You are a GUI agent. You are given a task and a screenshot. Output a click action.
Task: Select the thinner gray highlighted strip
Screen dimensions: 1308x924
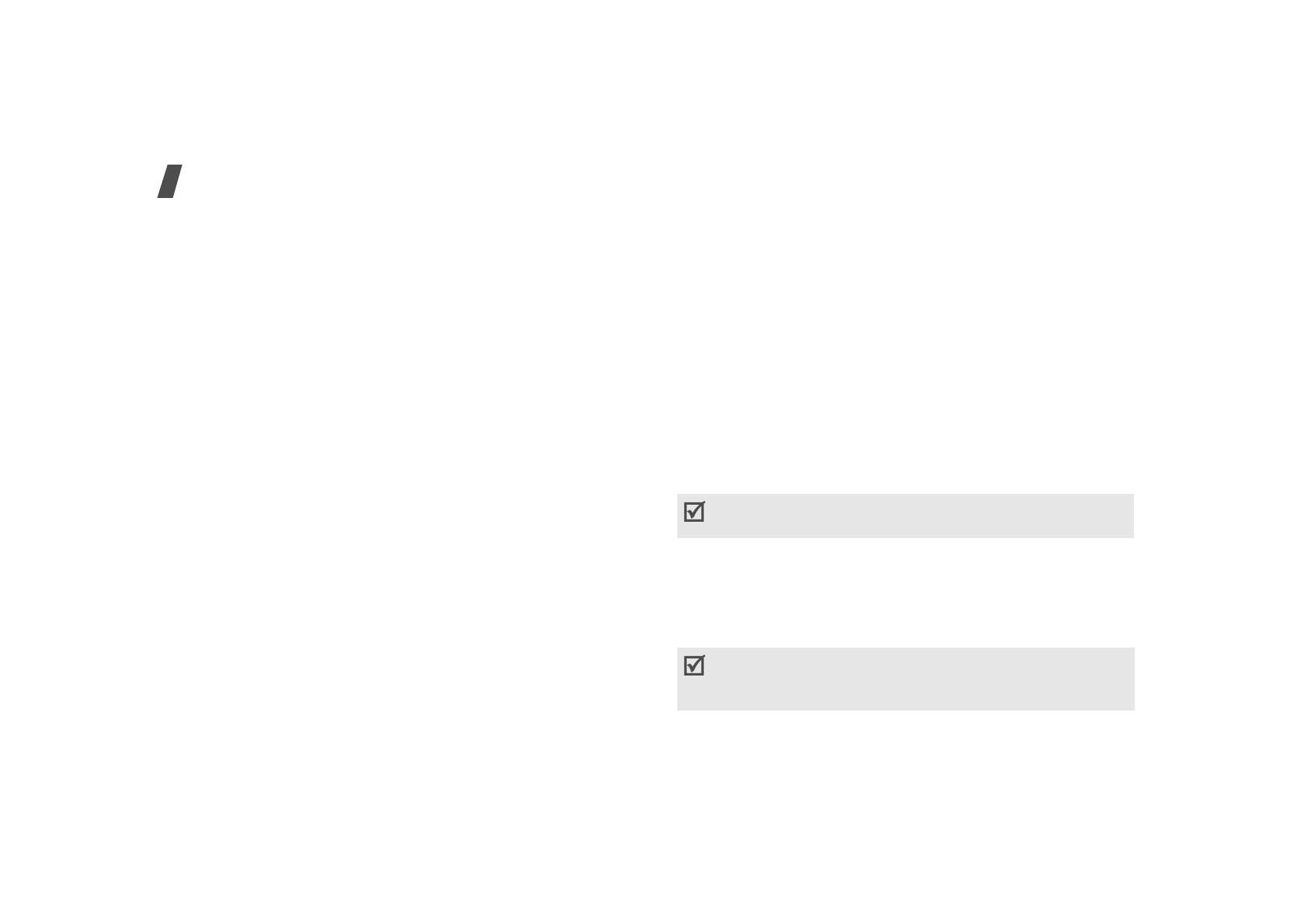tap(906, 516)
